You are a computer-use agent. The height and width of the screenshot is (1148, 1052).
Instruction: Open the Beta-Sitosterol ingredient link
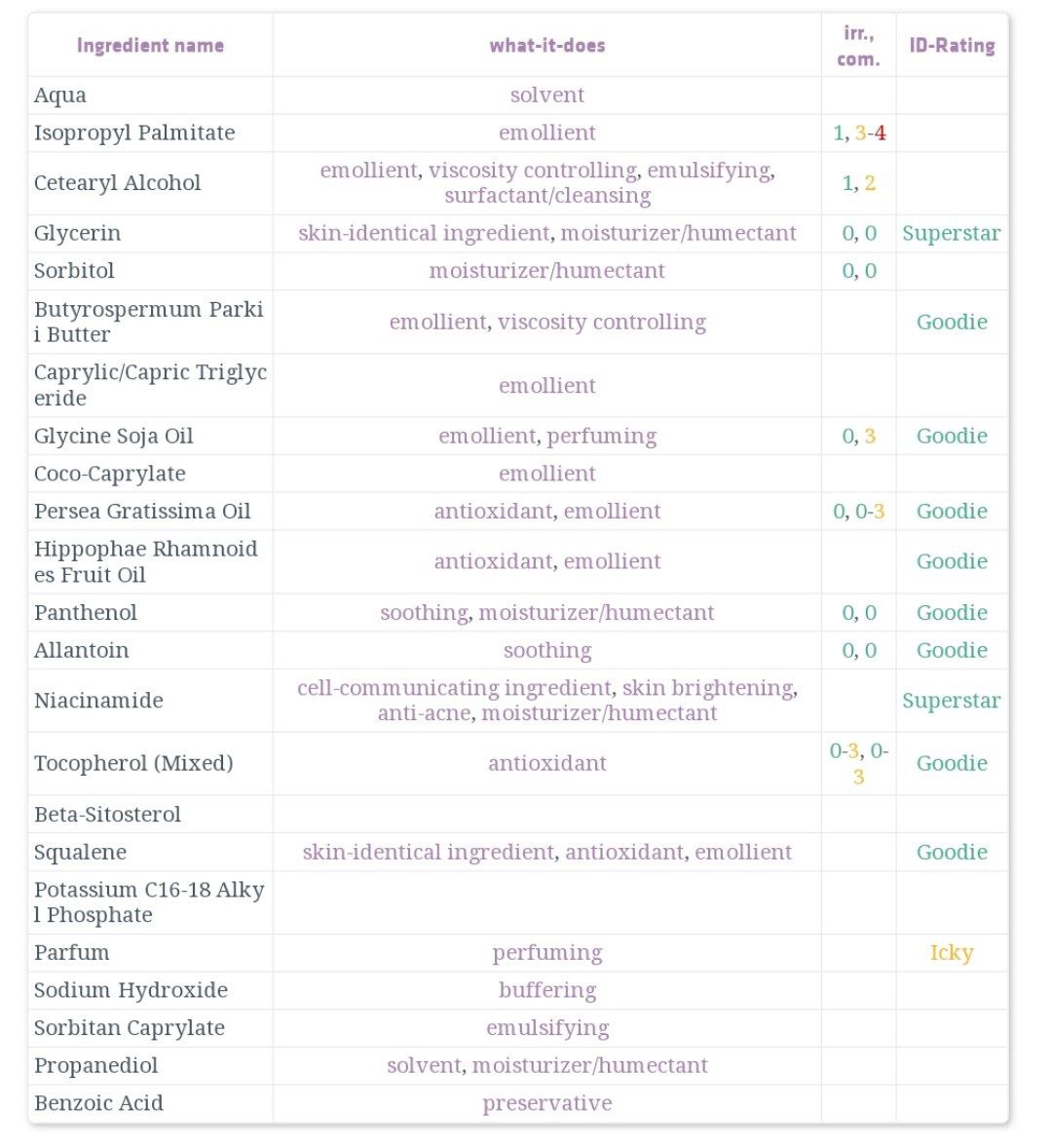pyautogui.click(x=107, y=815)
